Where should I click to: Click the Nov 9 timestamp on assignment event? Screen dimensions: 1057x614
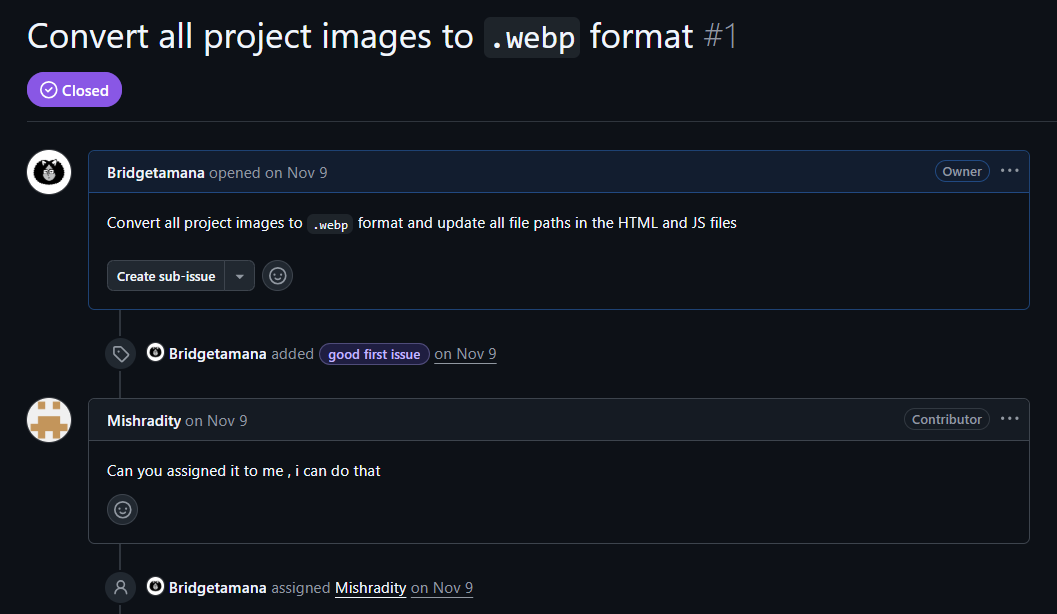[x=442, y=588]
